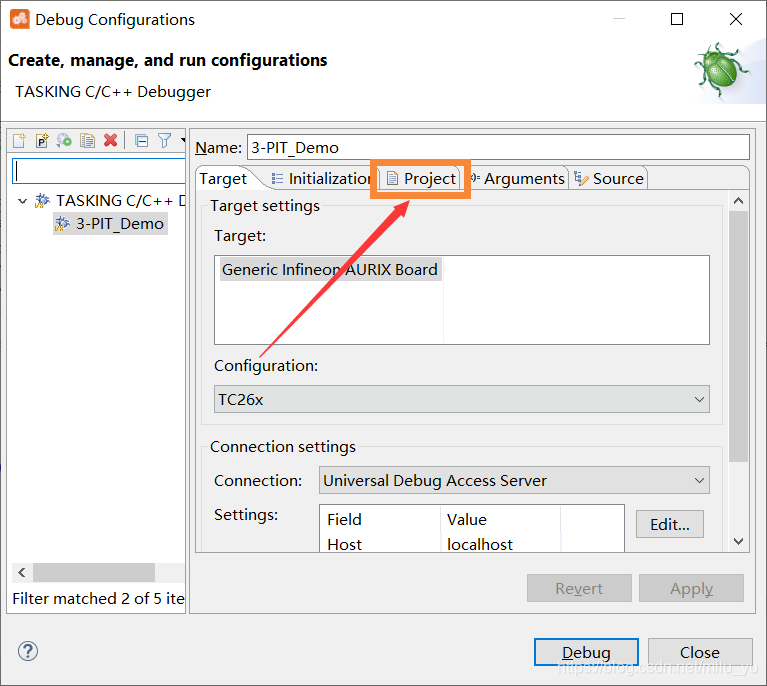
Task: Click the Apply button
Action: click(691, 588)
